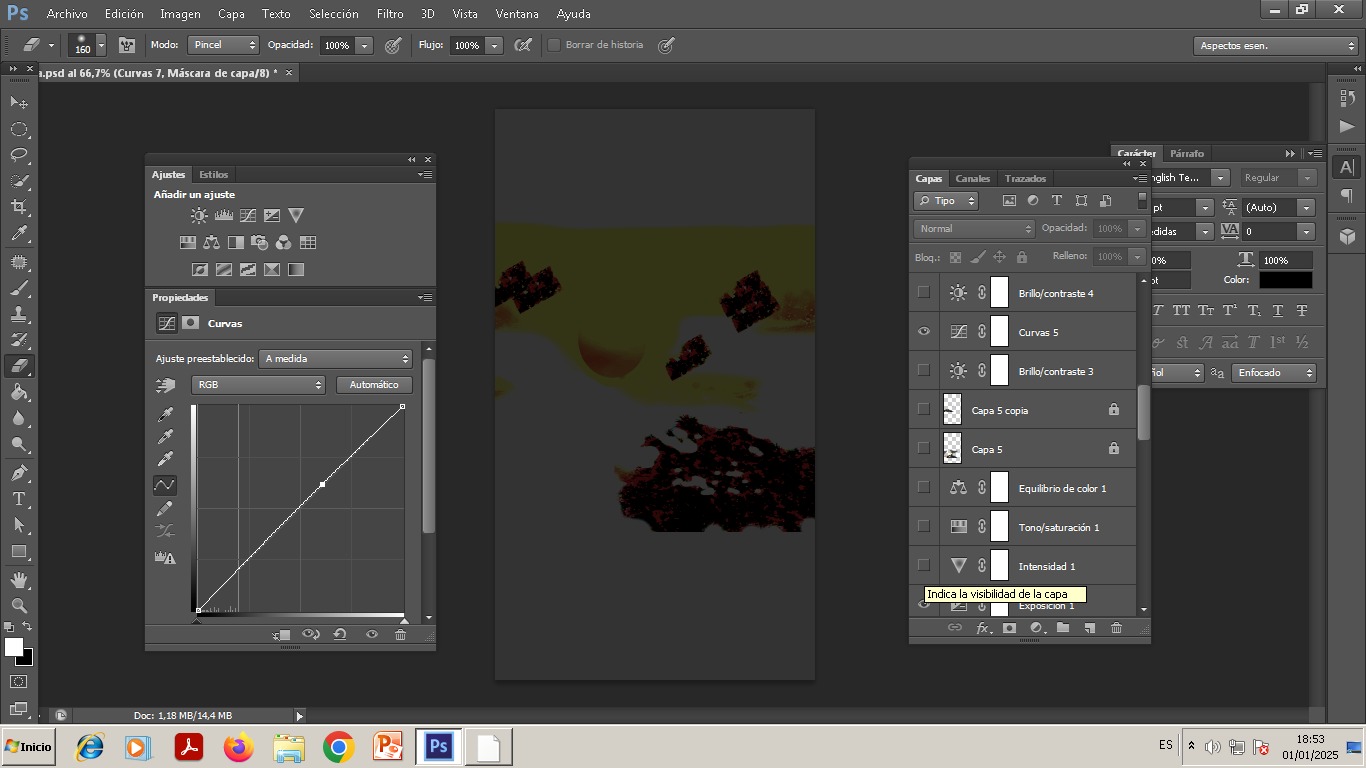
Task: Open the Filtro menu
Action: [x=390, y=14]
